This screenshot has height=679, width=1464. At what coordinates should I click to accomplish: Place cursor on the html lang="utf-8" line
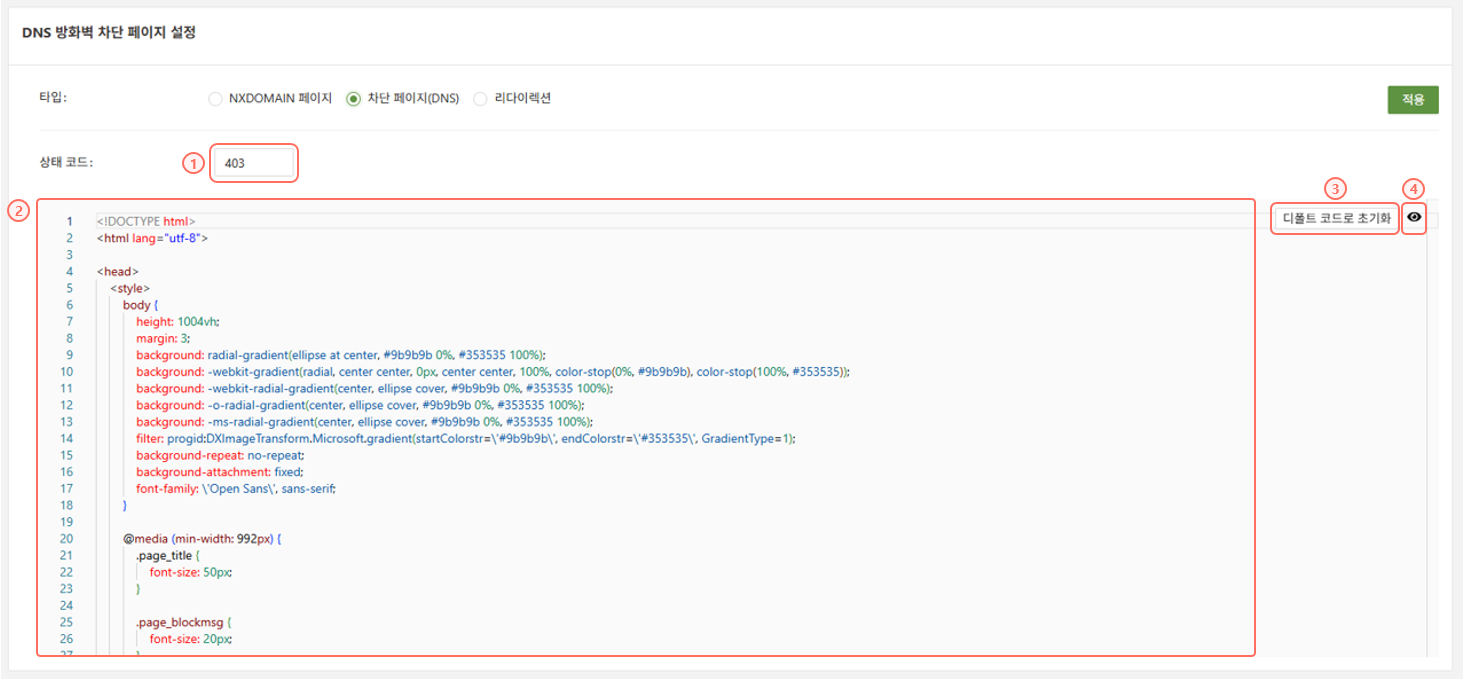152,238
